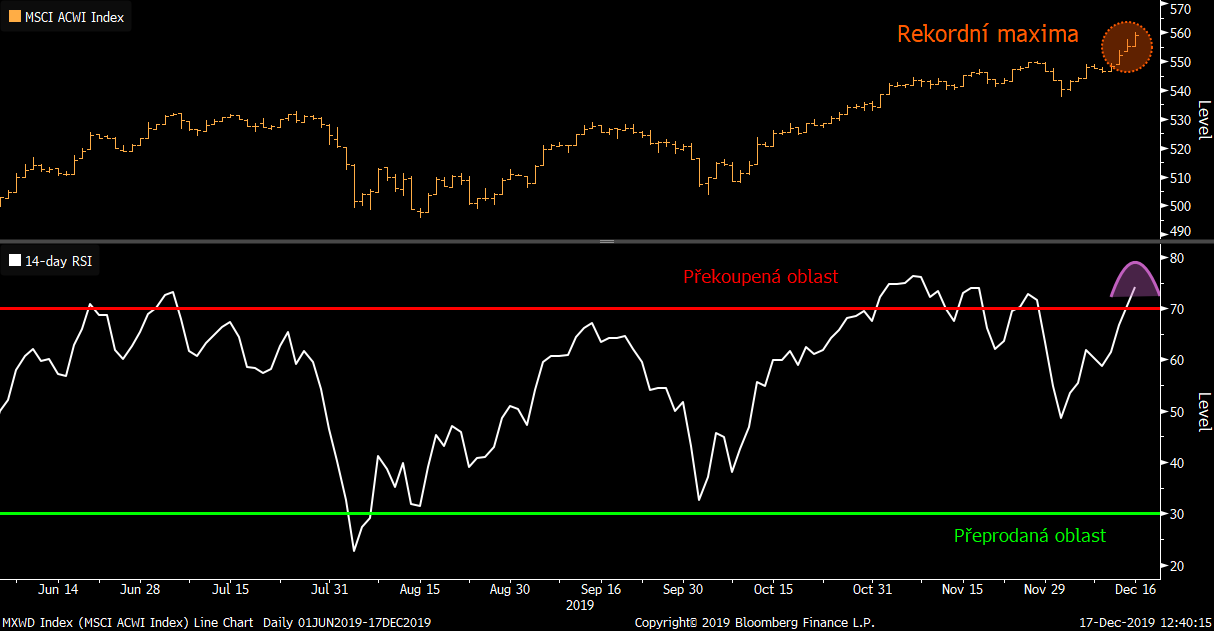Click the RSI chart's Level axis title
Screen dimensions: 1214x631
tap(1203, 411)
